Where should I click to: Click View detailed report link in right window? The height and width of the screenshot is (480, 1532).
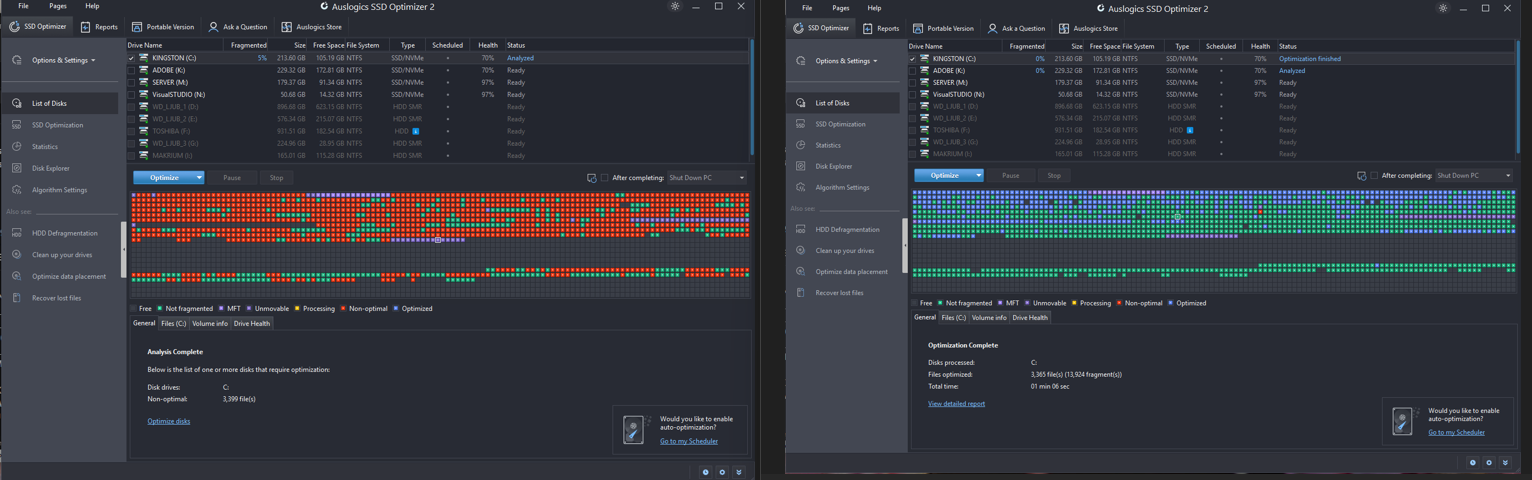(x=956, y=404)
